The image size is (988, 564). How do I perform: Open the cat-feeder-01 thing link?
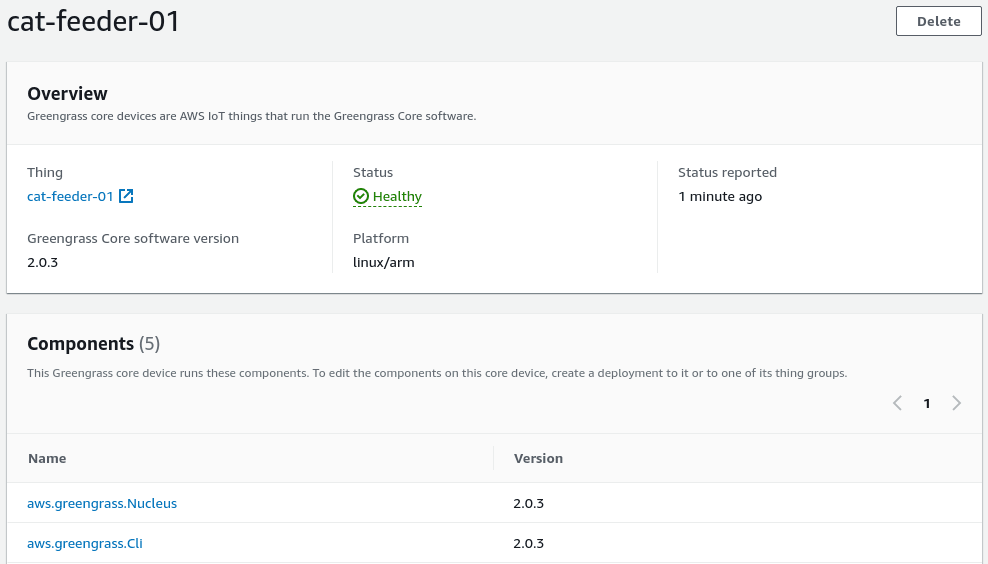pyautogui.click(x=70, y=197)
